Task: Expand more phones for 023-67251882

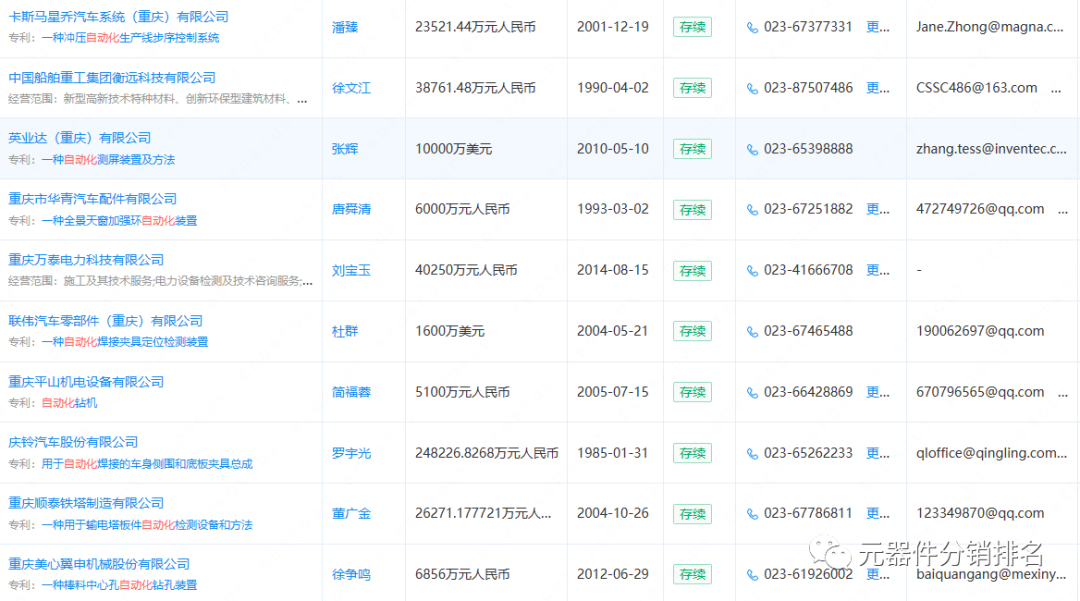Action: [x=878, y=209]
